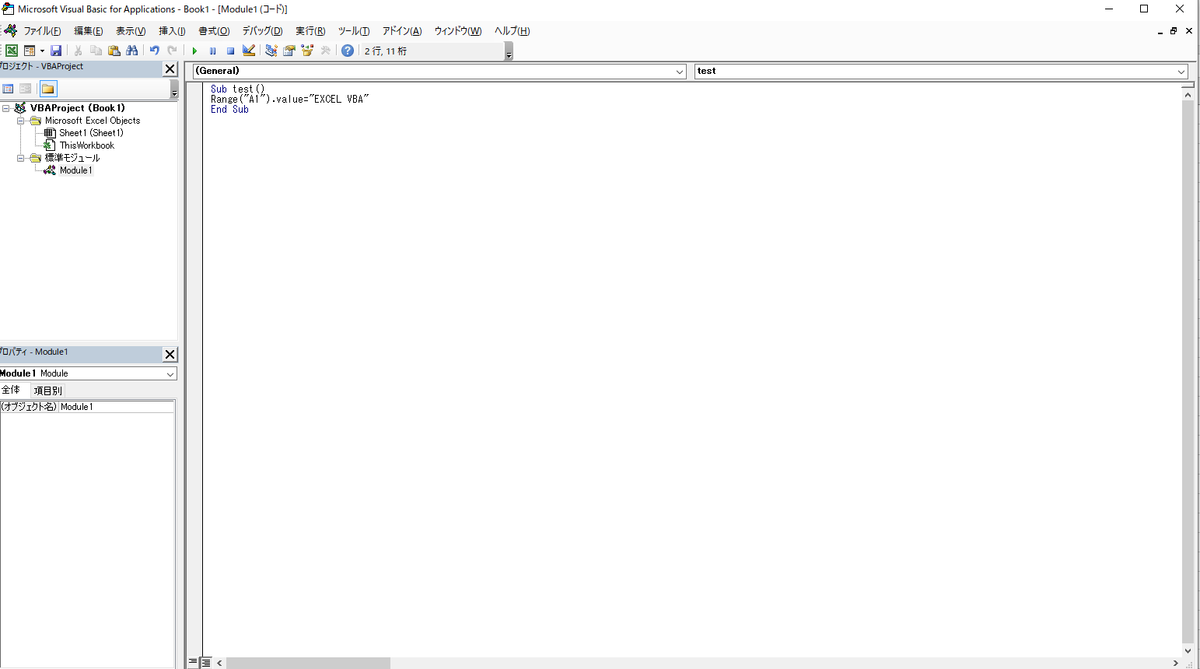This screenshot has height=669, width=1200.
Task: Open the Object Browser toolbar icon
Action: 307,51
